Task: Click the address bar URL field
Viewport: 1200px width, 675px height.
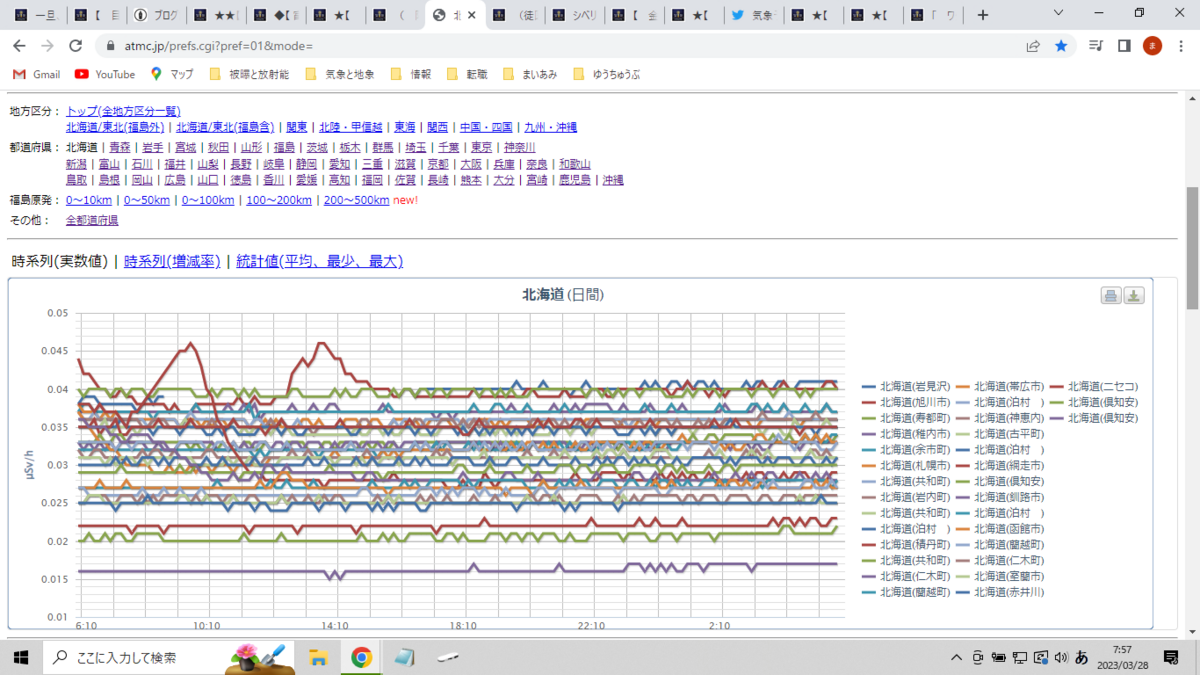Action: click(560, 46)
